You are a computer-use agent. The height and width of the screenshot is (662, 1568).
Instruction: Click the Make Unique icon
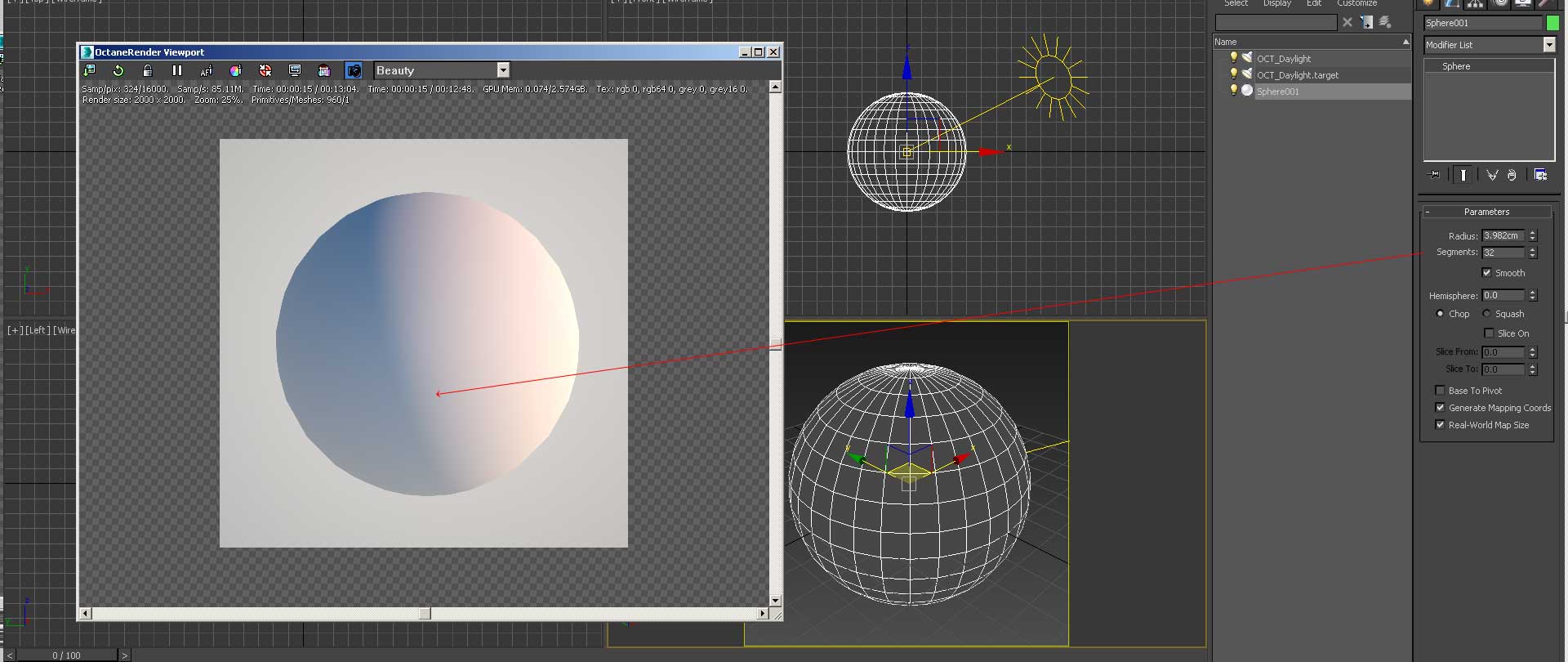coord(1492,175)
